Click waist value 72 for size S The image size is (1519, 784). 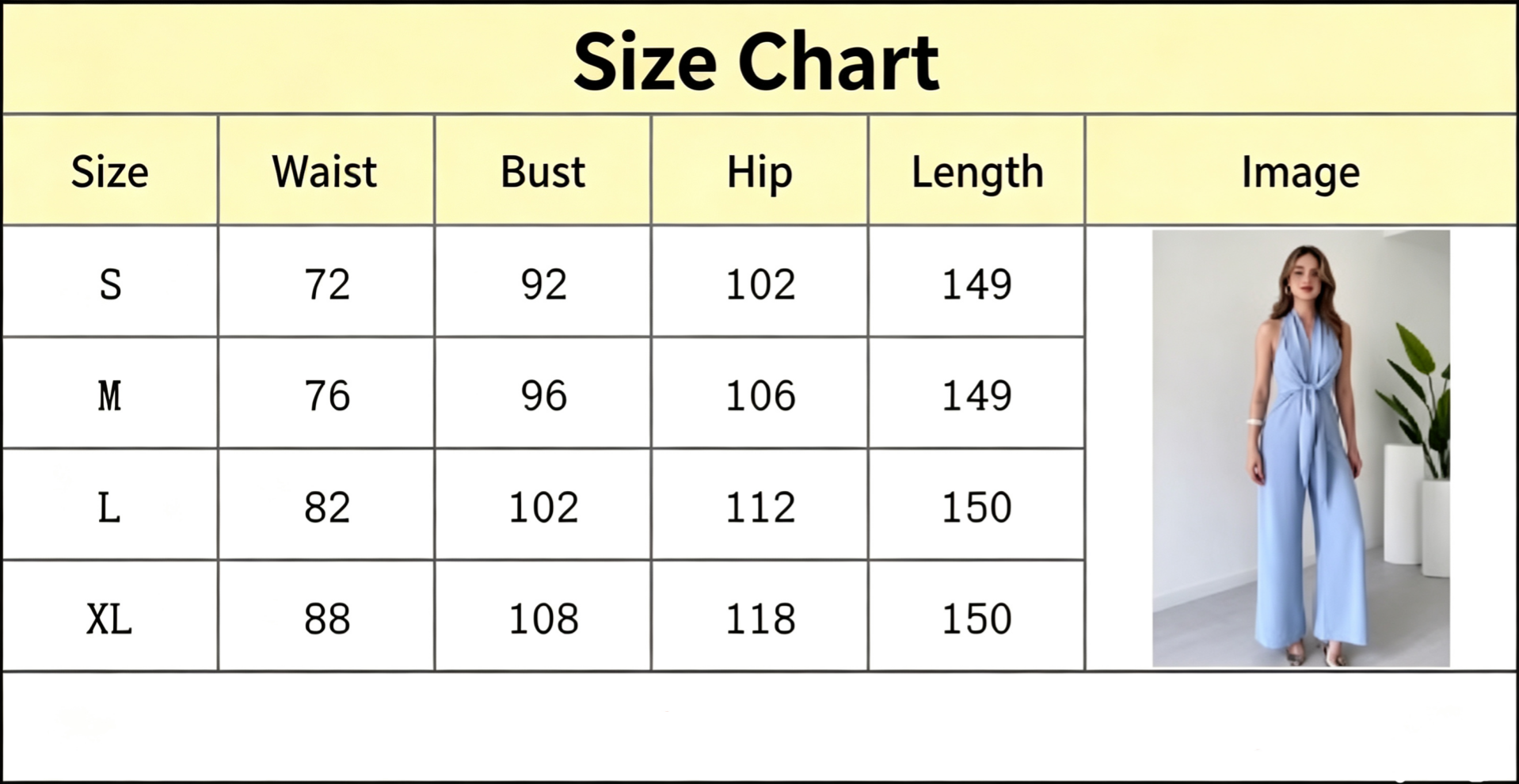(327, 284)
